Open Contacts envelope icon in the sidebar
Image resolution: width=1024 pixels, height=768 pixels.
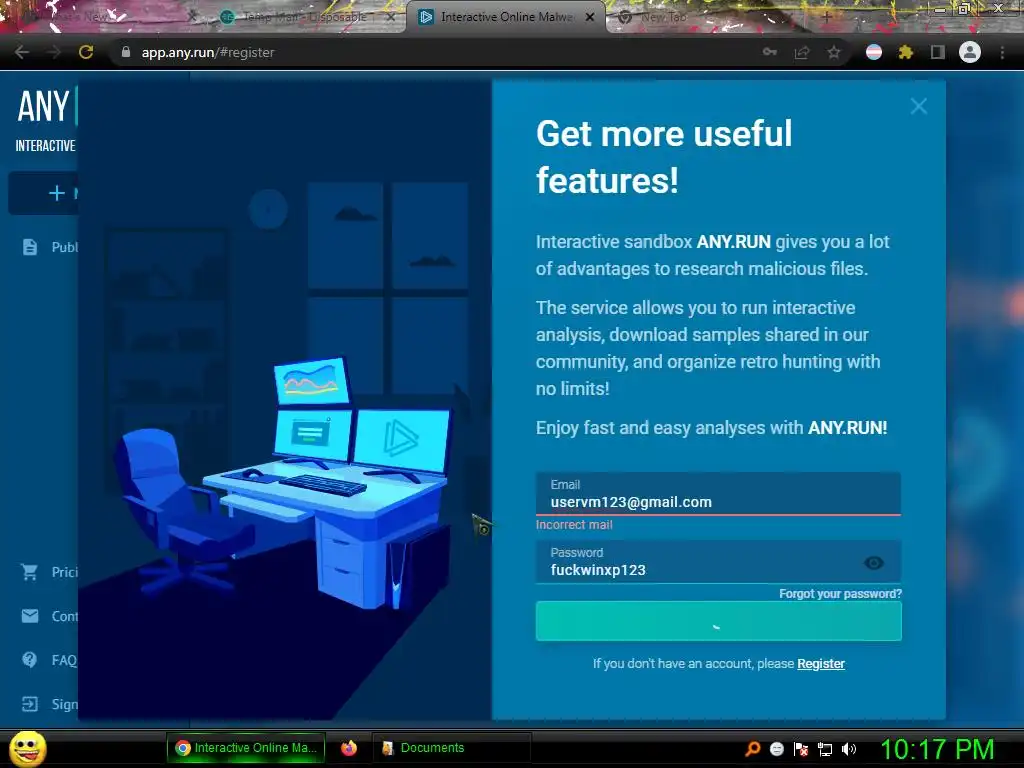[x=29, y=616]
